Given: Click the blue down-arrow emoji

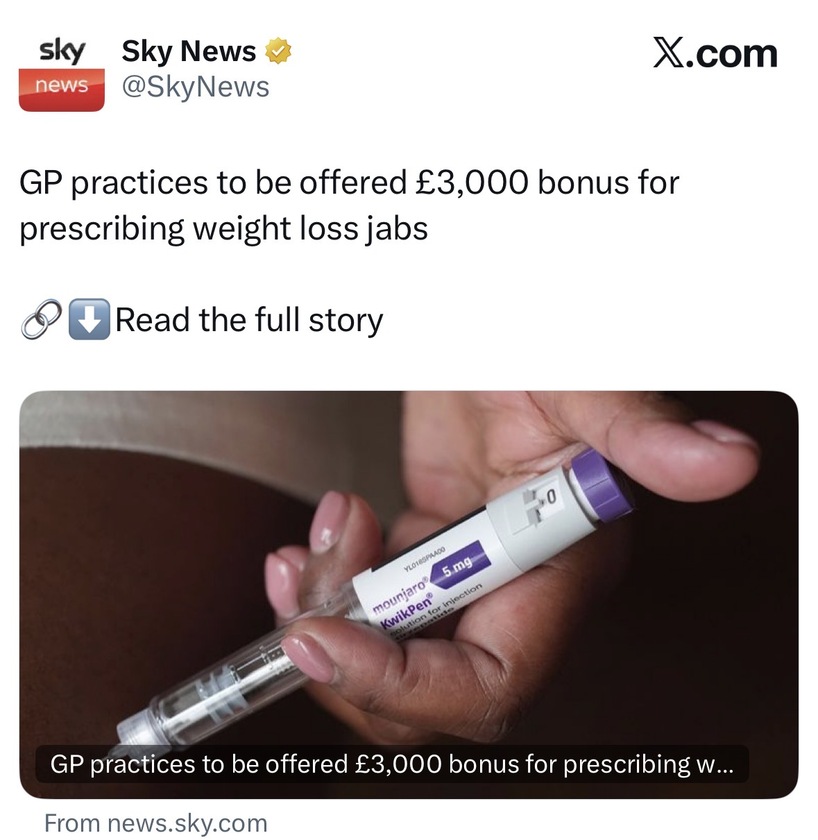Looking at the screenshot, I should pos(89,319).
